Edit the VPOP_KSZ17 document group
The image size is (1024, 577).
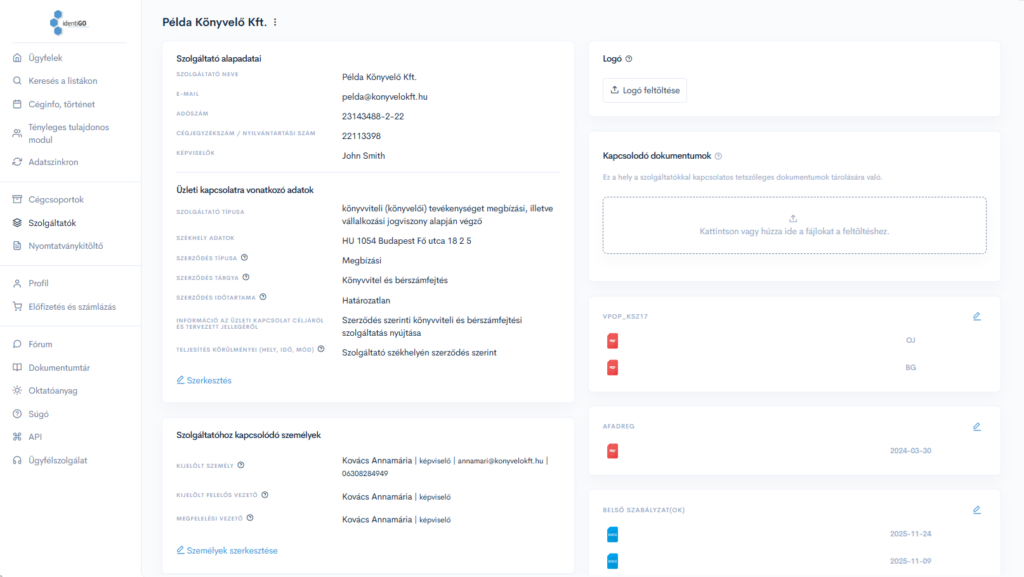pos(977,317)
